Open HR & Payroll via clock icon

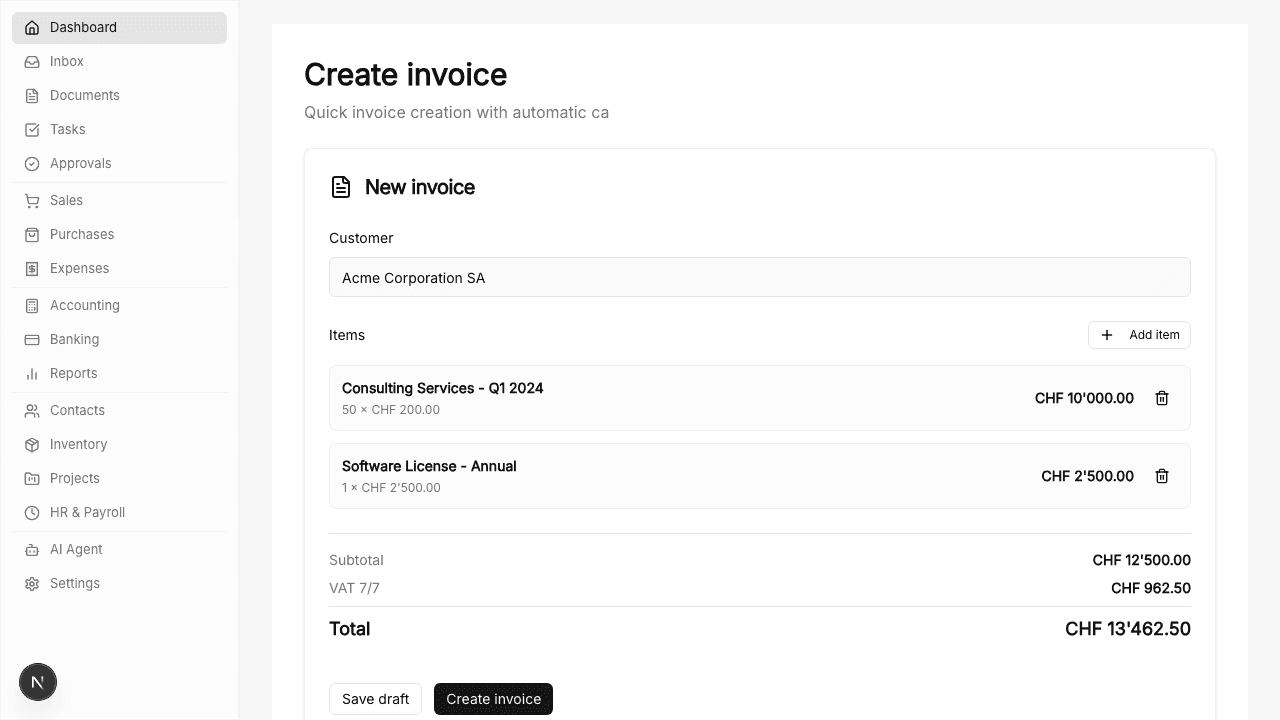(31, 512)
